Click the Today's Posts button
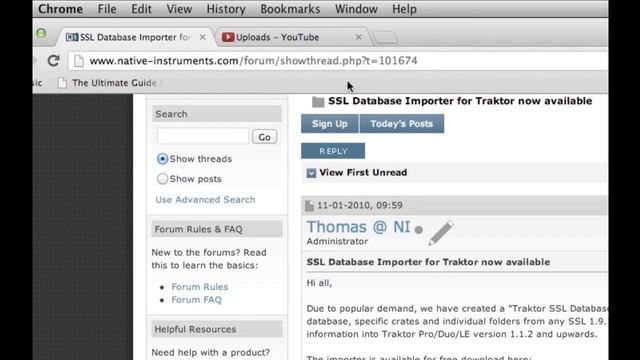Image resolution: width=640 pixels, height=360 pixels. pyautogui.click(x=402, y=124)
